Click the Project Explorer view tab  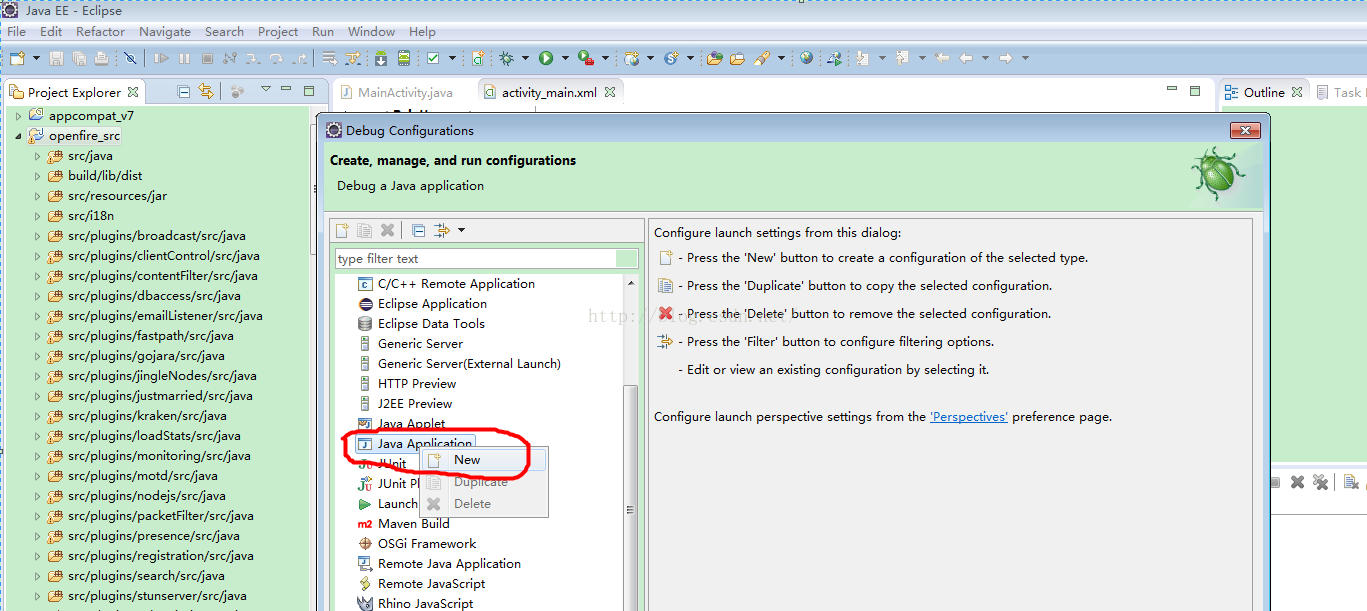click(x=74, y=92)
